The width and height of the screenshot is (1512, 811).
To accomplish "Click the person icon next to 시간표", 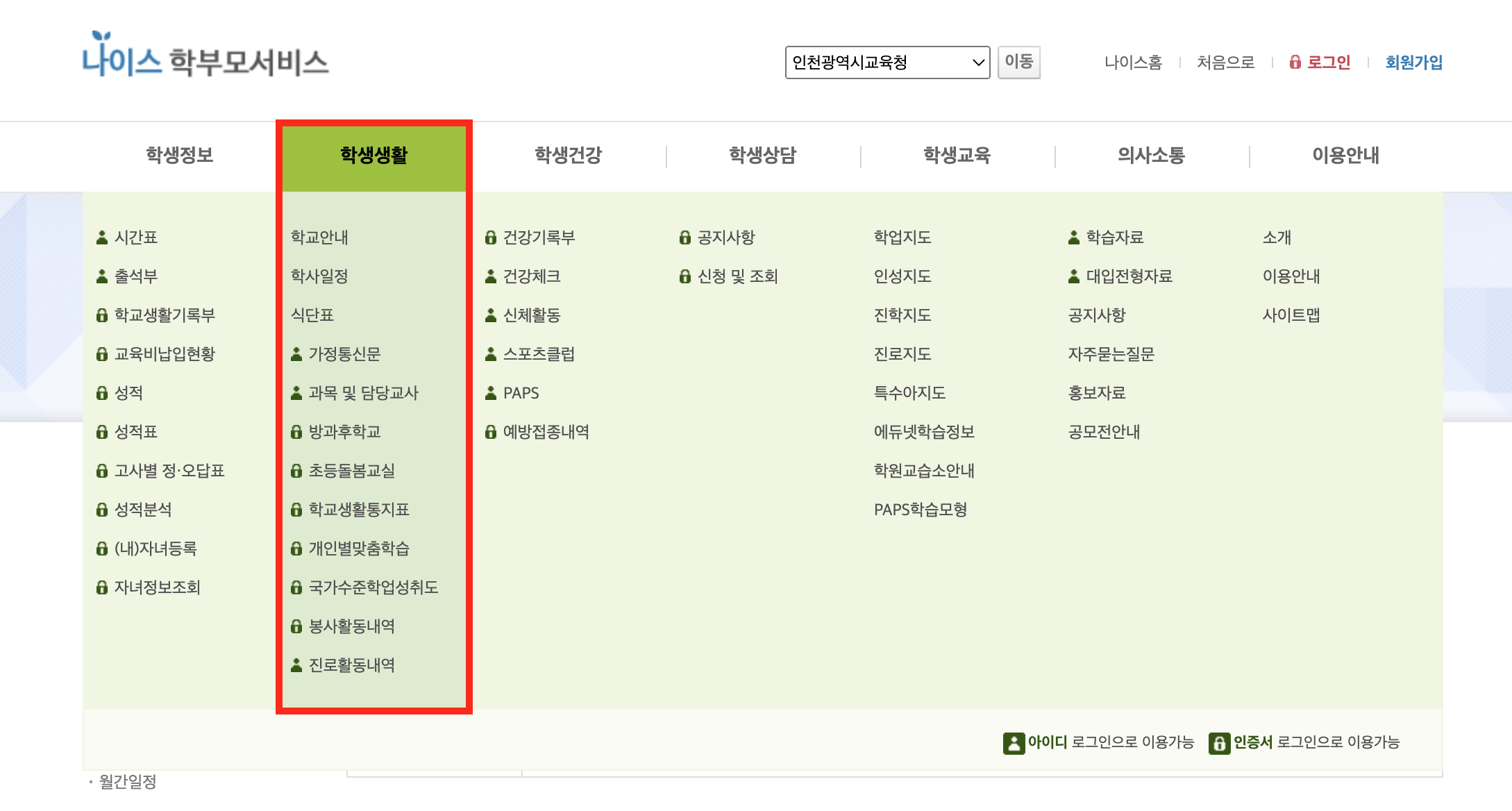I will pyautogui.click(x=102, y=237).
